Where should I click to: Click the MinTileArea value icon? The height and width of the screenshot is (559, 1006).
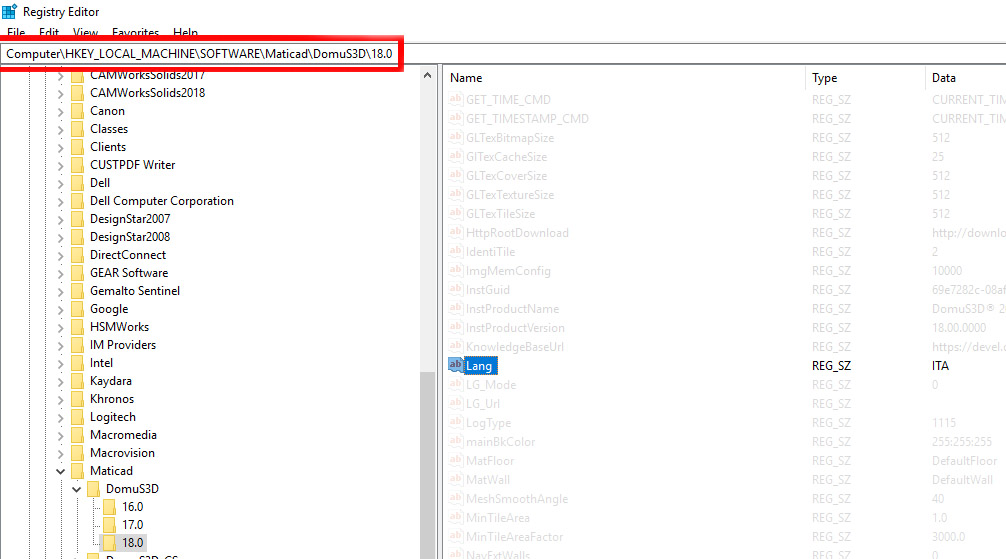tap(456, 517)
